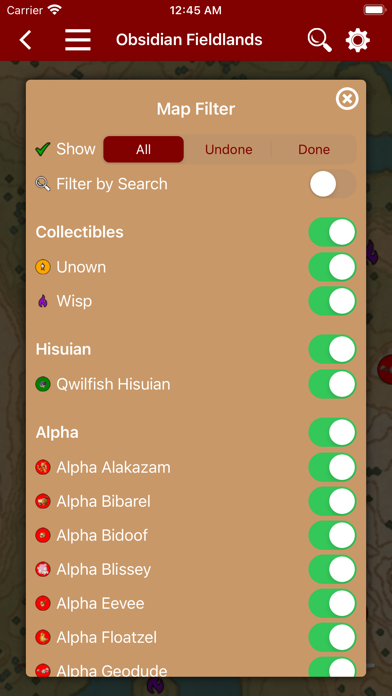Switch to the Done segment
This screenshot has height=696, width=392.
[314, 150]
